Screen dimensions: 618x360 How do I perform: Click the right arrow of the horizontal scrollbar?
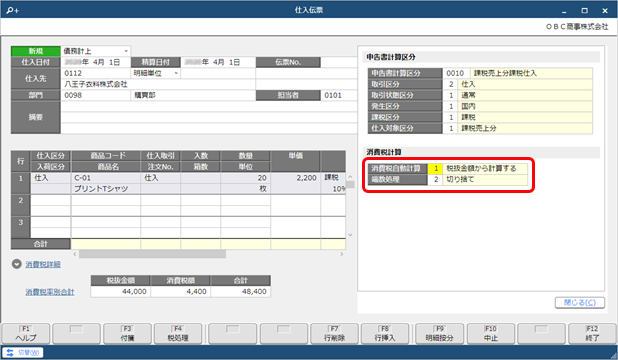[342, 254]
